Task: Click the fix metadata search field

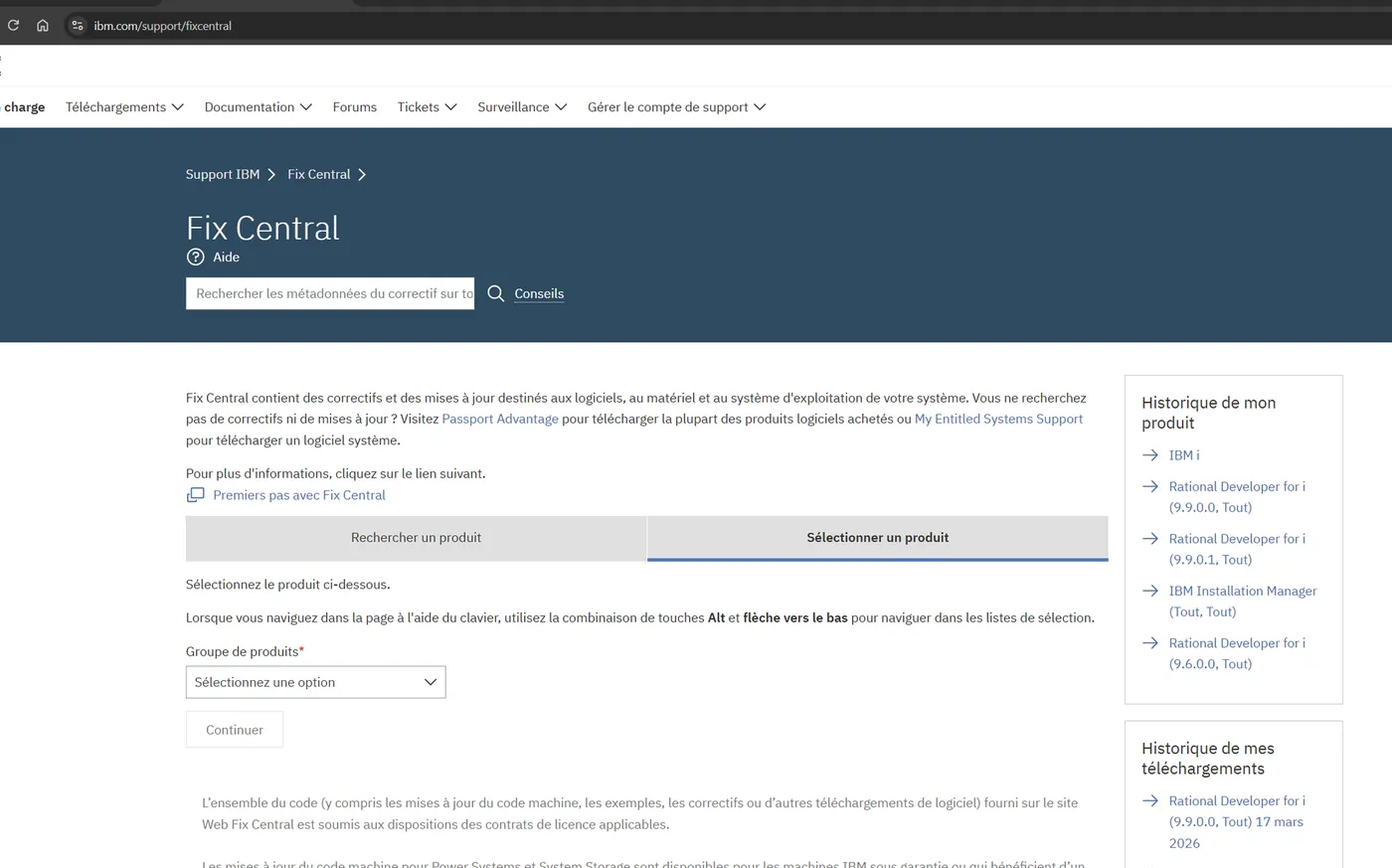Action: pyautogui.click(x=330, y=293)
